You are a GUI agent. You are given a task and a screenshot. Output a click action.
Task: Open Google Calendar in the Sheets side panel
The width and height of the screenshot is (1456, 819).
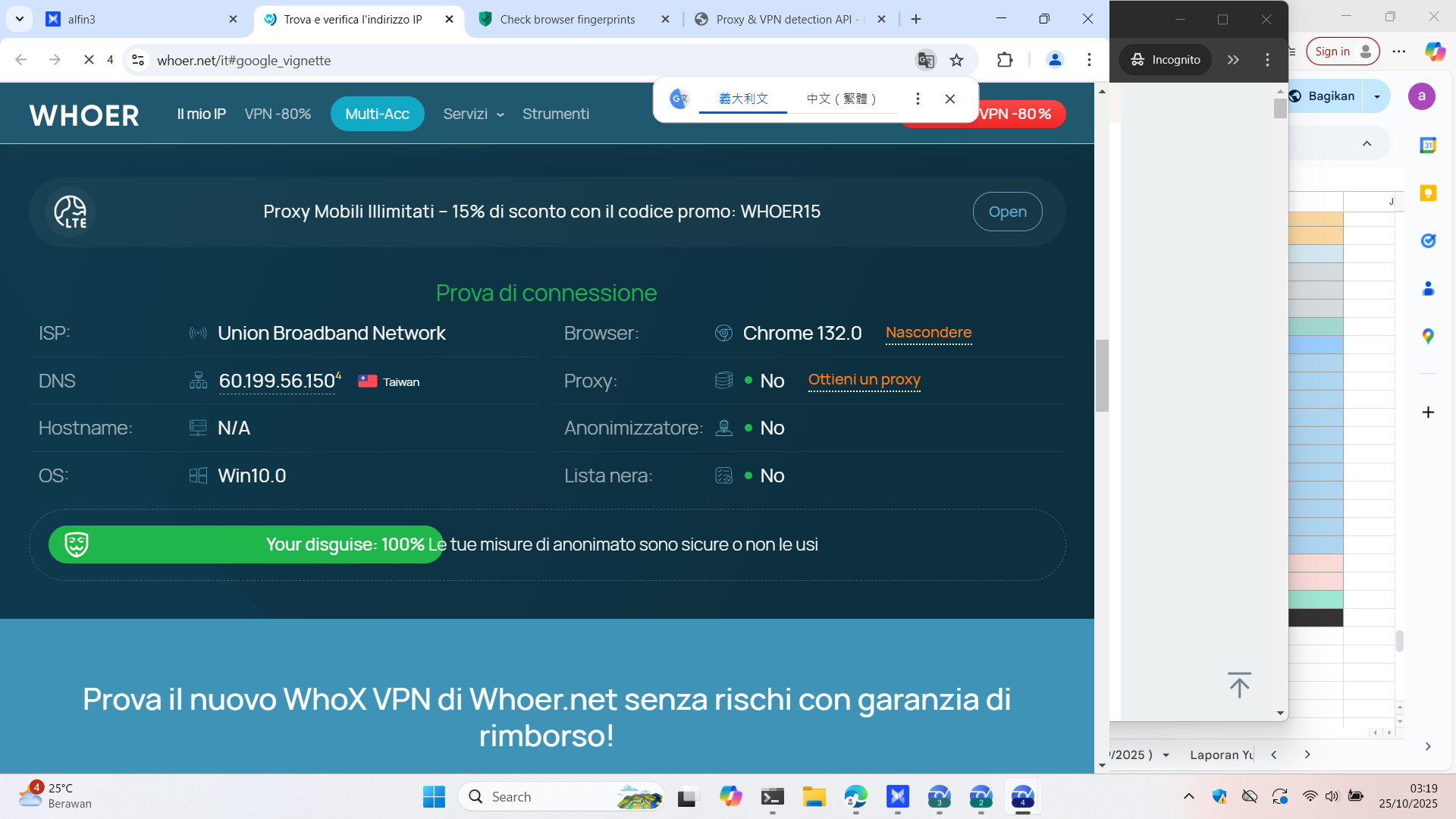tap(1428, 145)
